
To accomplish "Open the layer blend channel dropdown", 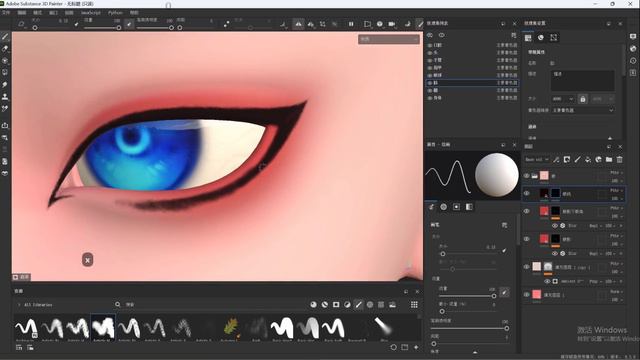I will point(537,160).
